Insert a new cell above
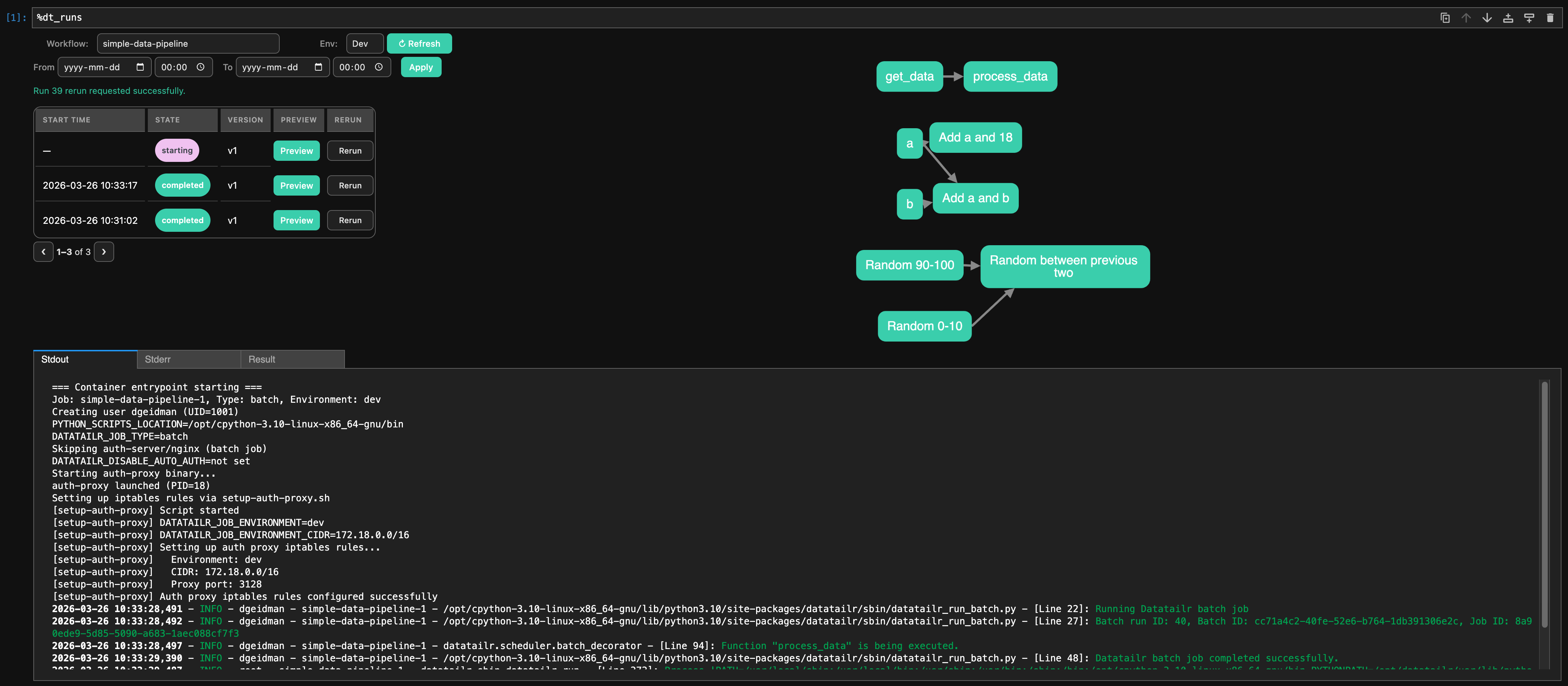1568x686 pixels. pyautogui.click(x=1508, y=18)
